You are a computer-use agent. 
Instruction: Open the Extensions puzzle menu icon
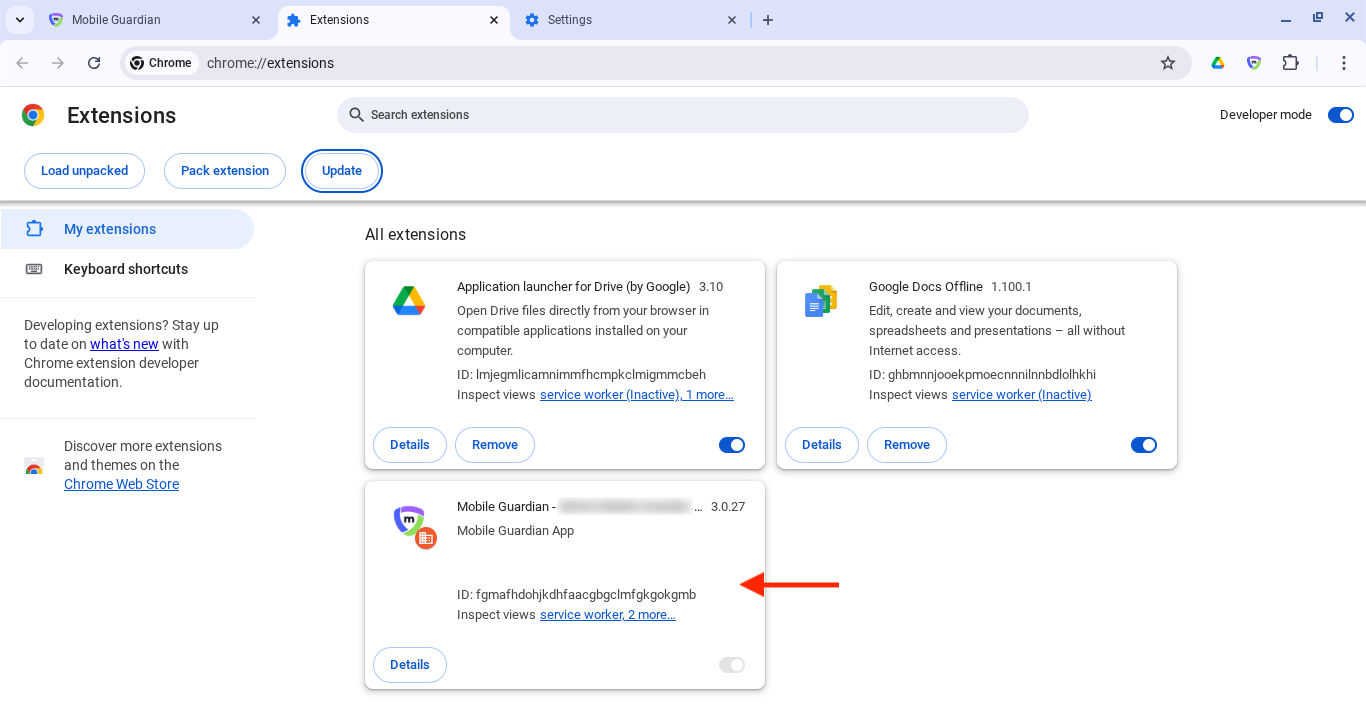(1290, 63)
